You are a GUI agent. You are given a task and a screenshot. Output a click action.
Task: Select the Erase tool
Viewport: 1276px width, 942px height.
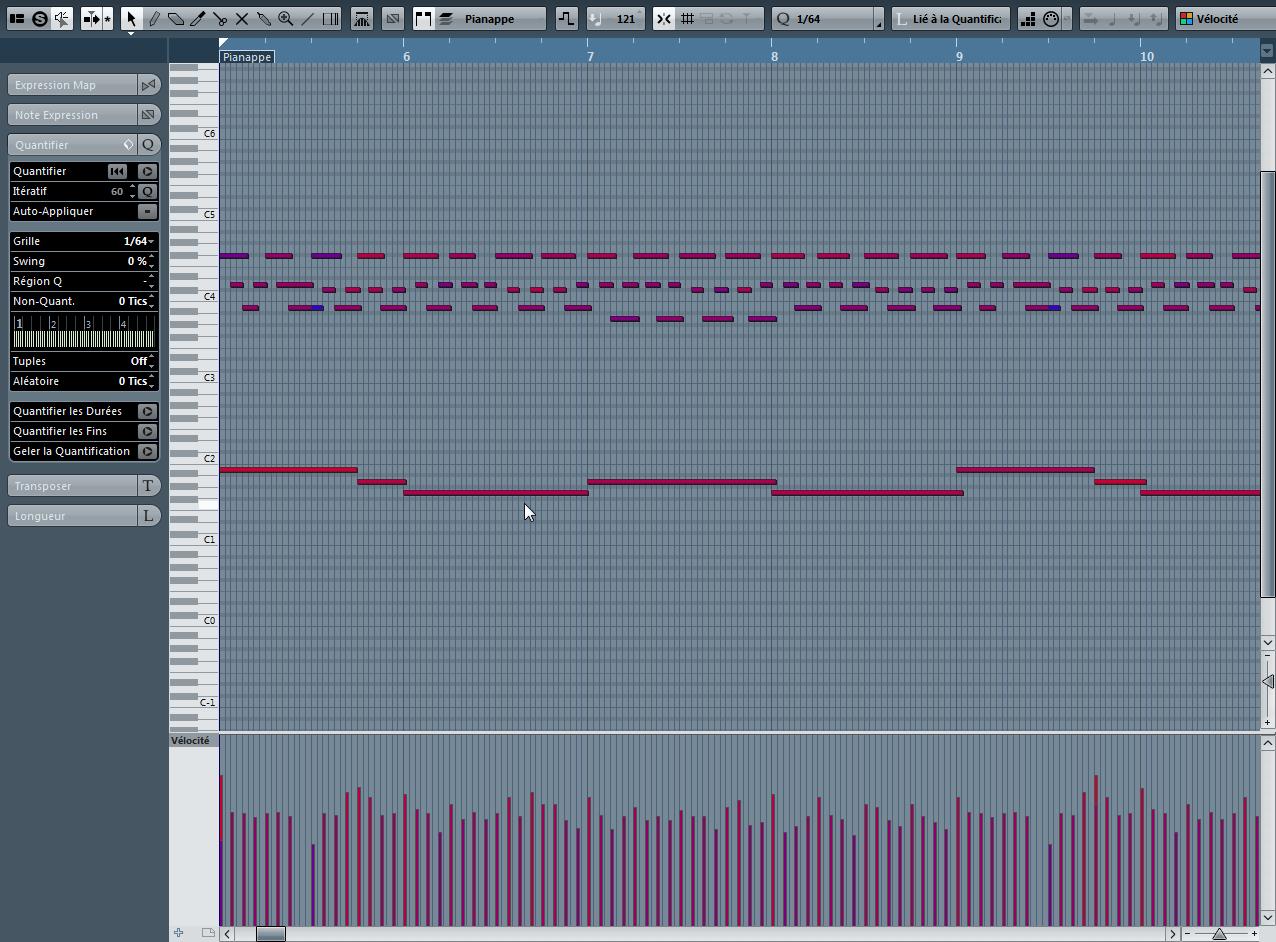tap(176, 18)
